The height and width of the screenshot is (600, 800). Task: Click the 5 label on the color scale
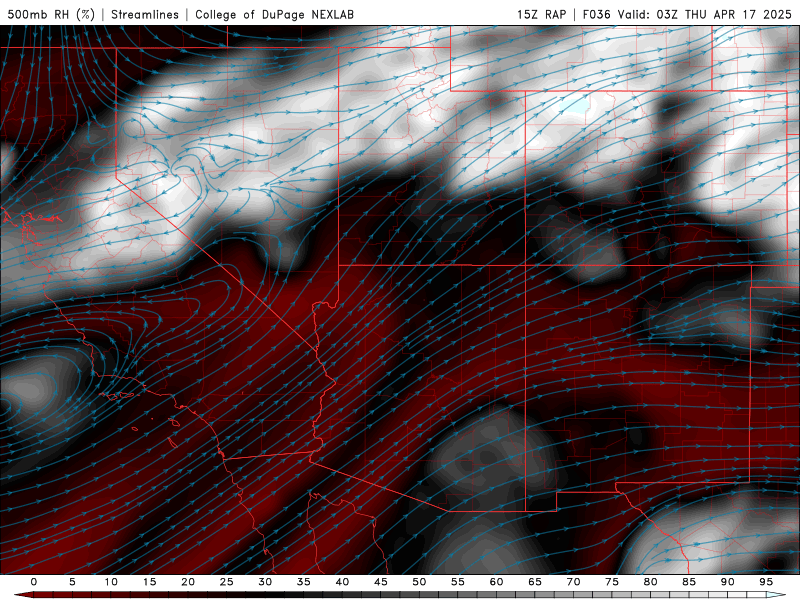(x=72, y=582)
